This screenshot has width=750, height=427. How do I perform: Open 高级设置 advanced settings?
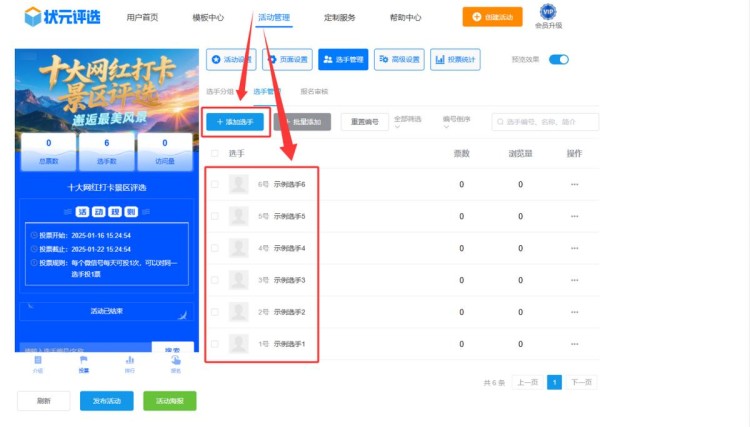coord(399,60)
